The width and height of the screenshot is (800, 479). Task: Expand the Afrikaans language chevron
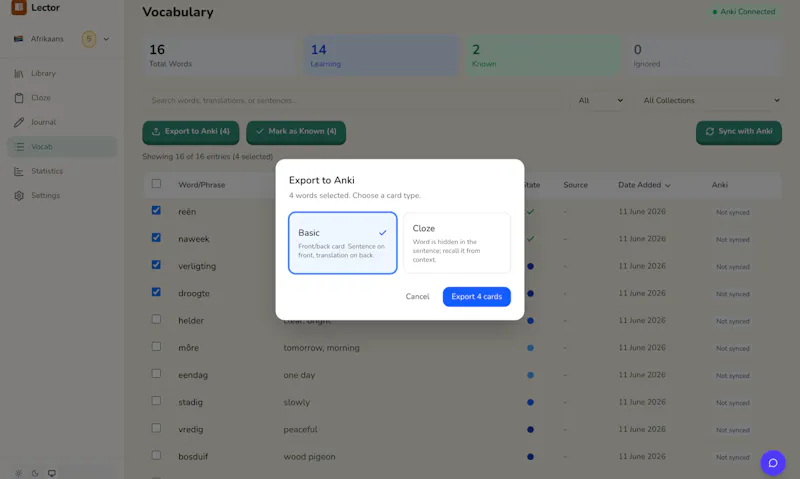pos(106,39)
